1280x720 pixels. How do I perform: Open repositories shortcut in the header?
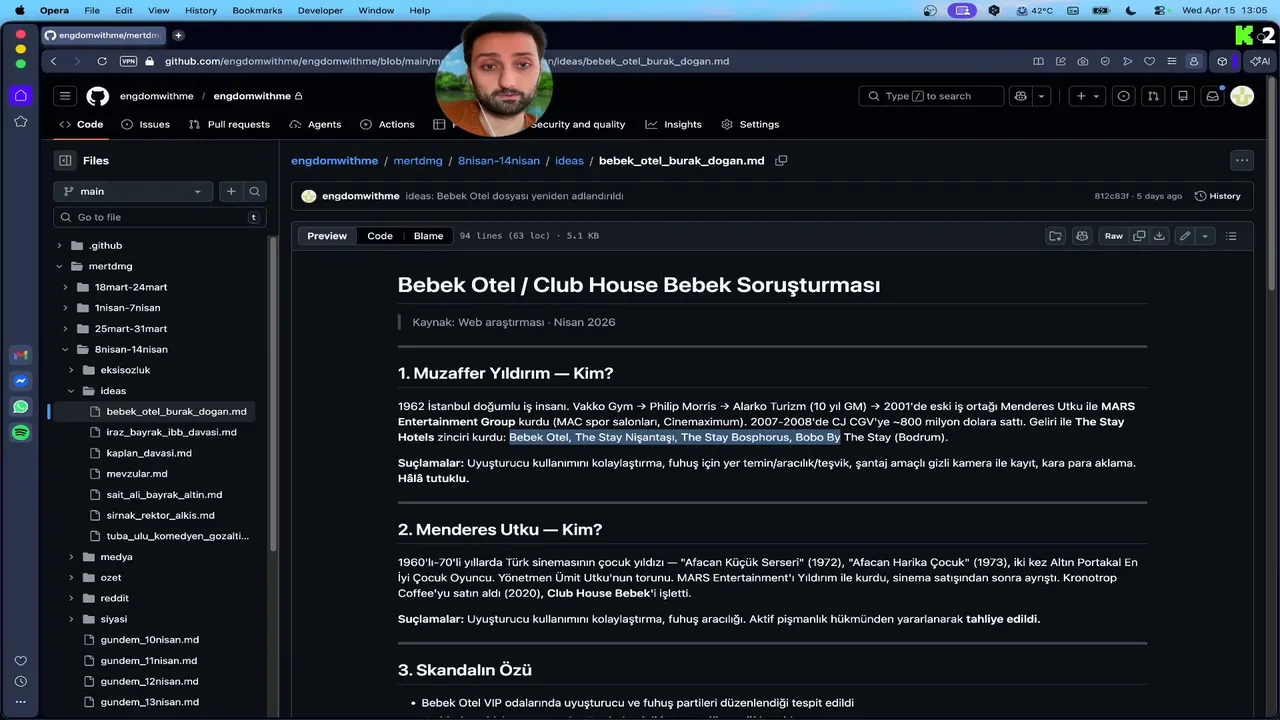[1183, 96]
